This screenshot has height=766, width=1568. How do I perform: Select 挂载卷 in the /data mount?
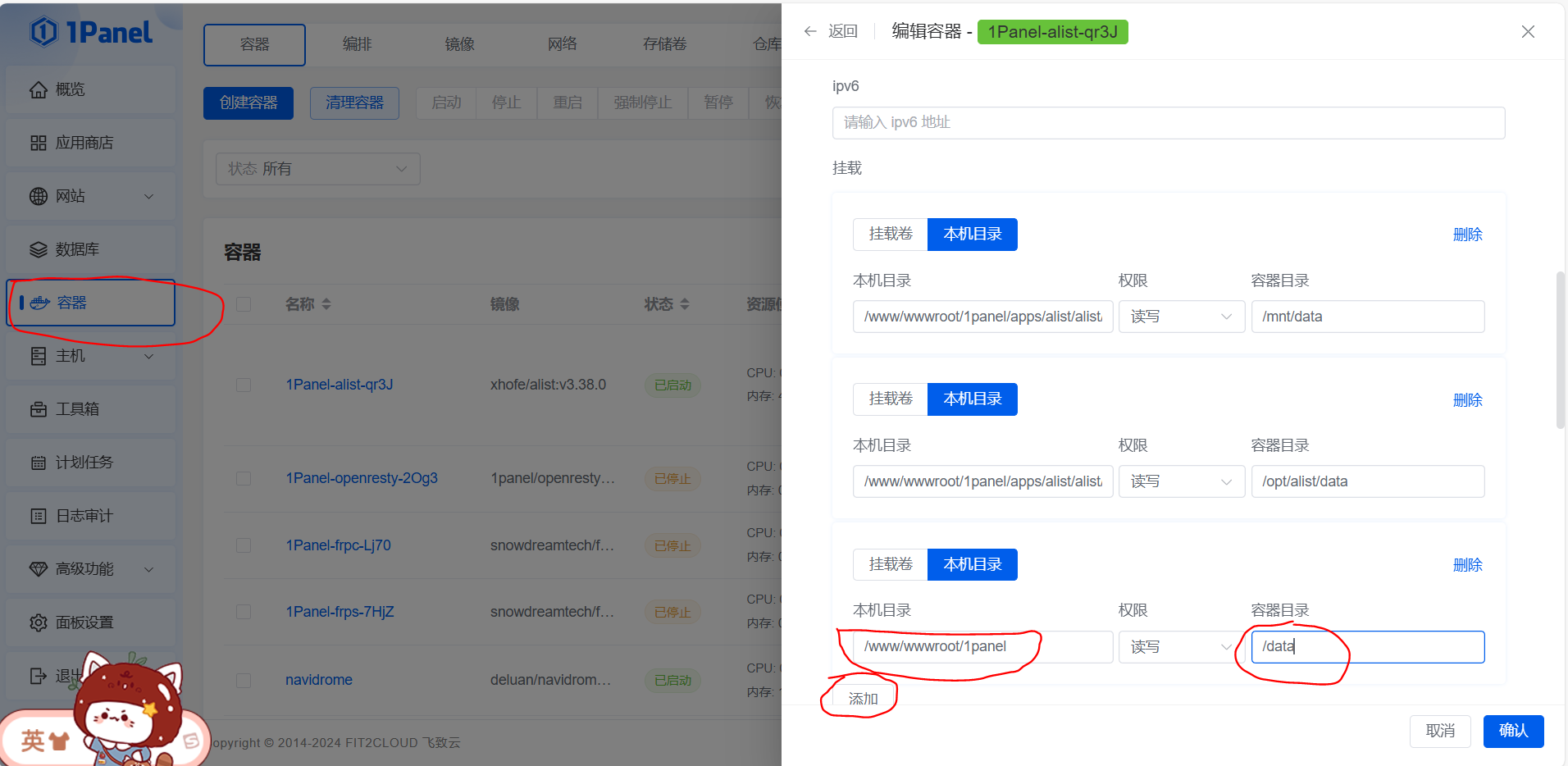click(x=891, y=565)
